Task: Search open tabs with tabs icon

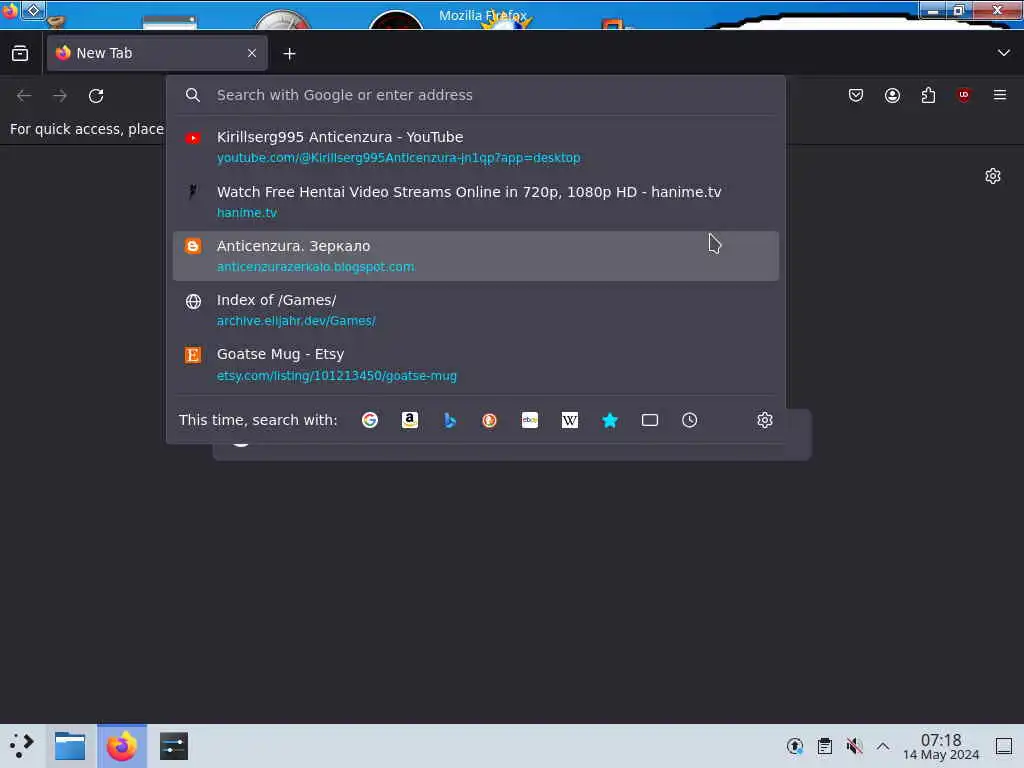Action: tap(650, 420)
